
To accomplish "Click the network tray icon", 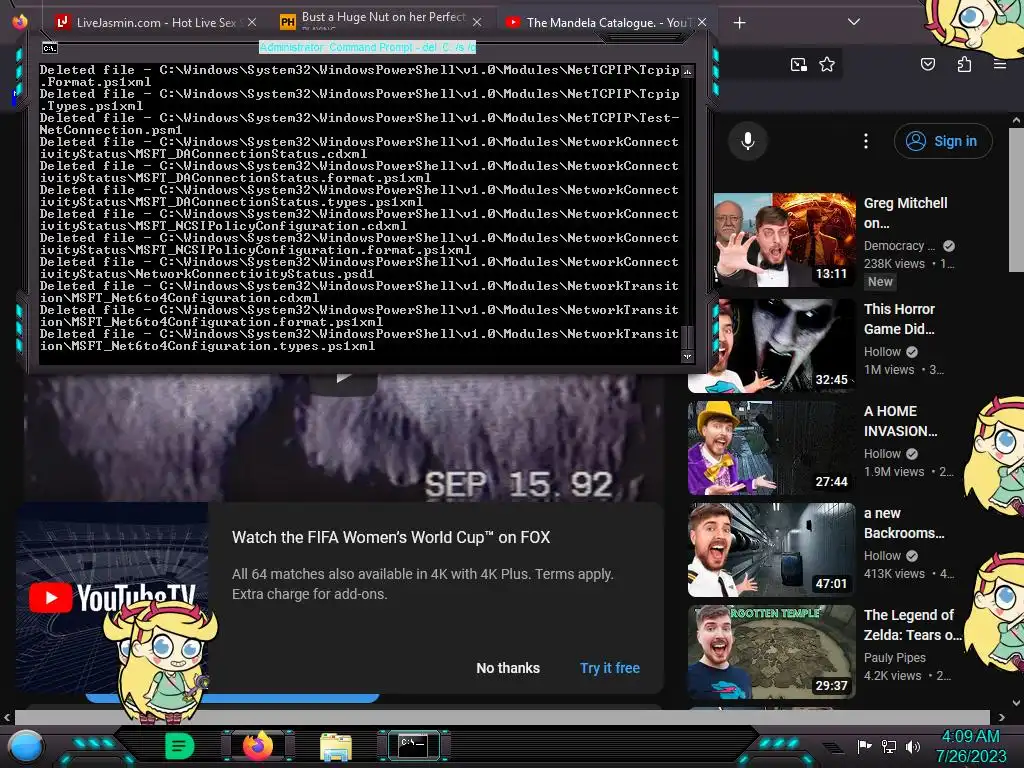I will [x=888, y=746].
